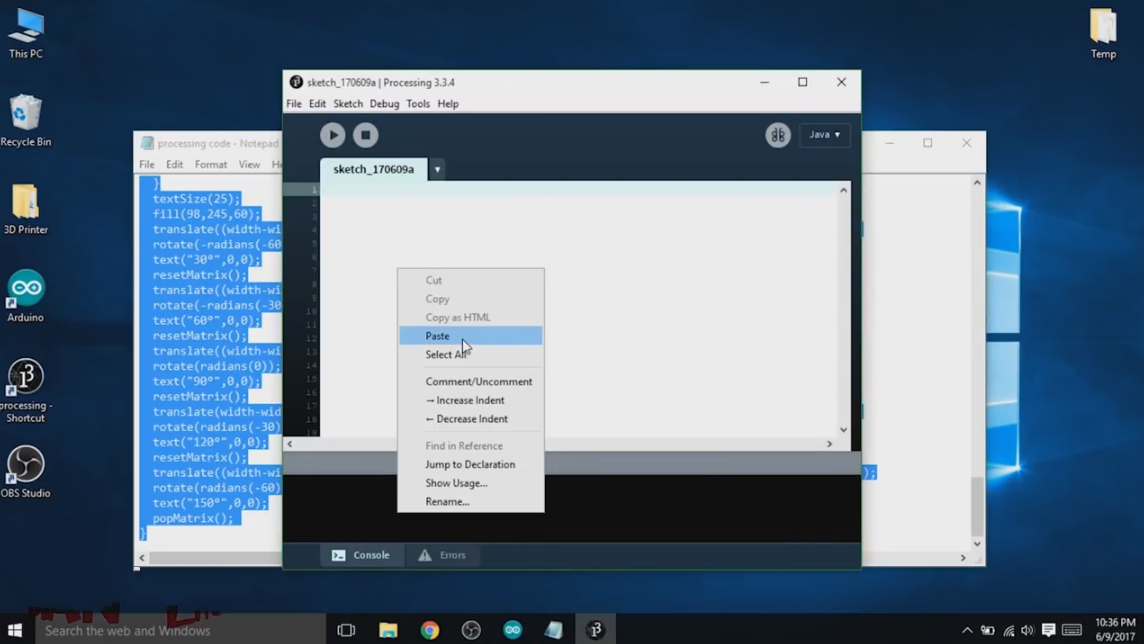Viewport: 1144px width, 644px height.
Task: Open the Processing Help menu
Action: [448, 104]
